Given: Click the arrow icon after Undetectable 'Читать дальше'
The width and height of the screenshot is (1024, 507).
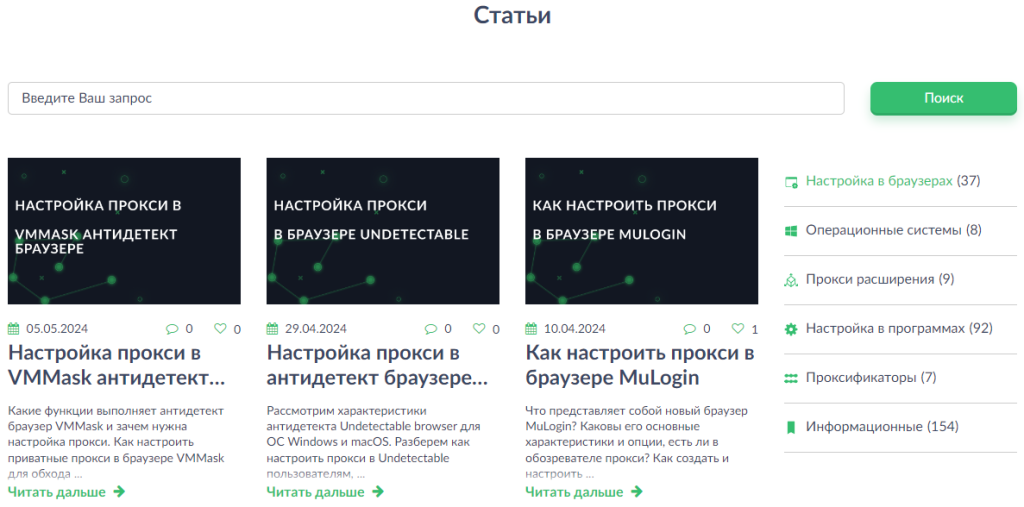Looking at the screenshot, I should 377,491.
